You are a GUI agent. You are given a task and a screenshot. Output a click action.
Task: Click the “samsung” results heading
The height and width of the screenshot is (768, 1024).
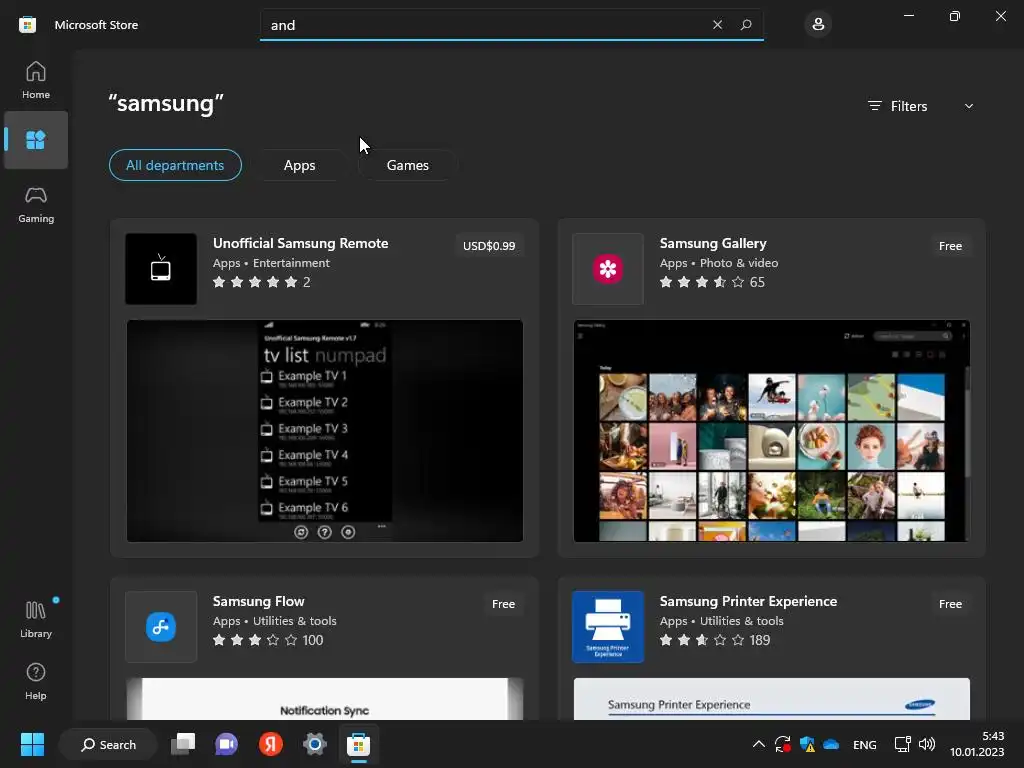pyautogui.click(x=166, y=103)
